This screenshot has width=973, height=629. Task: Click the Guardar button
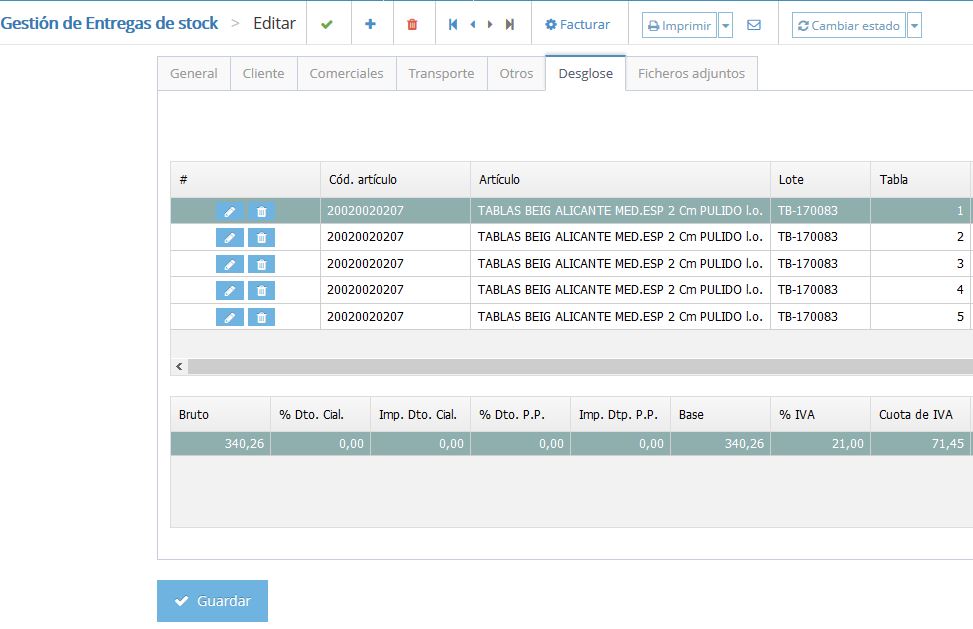click(x=212, y=600)
